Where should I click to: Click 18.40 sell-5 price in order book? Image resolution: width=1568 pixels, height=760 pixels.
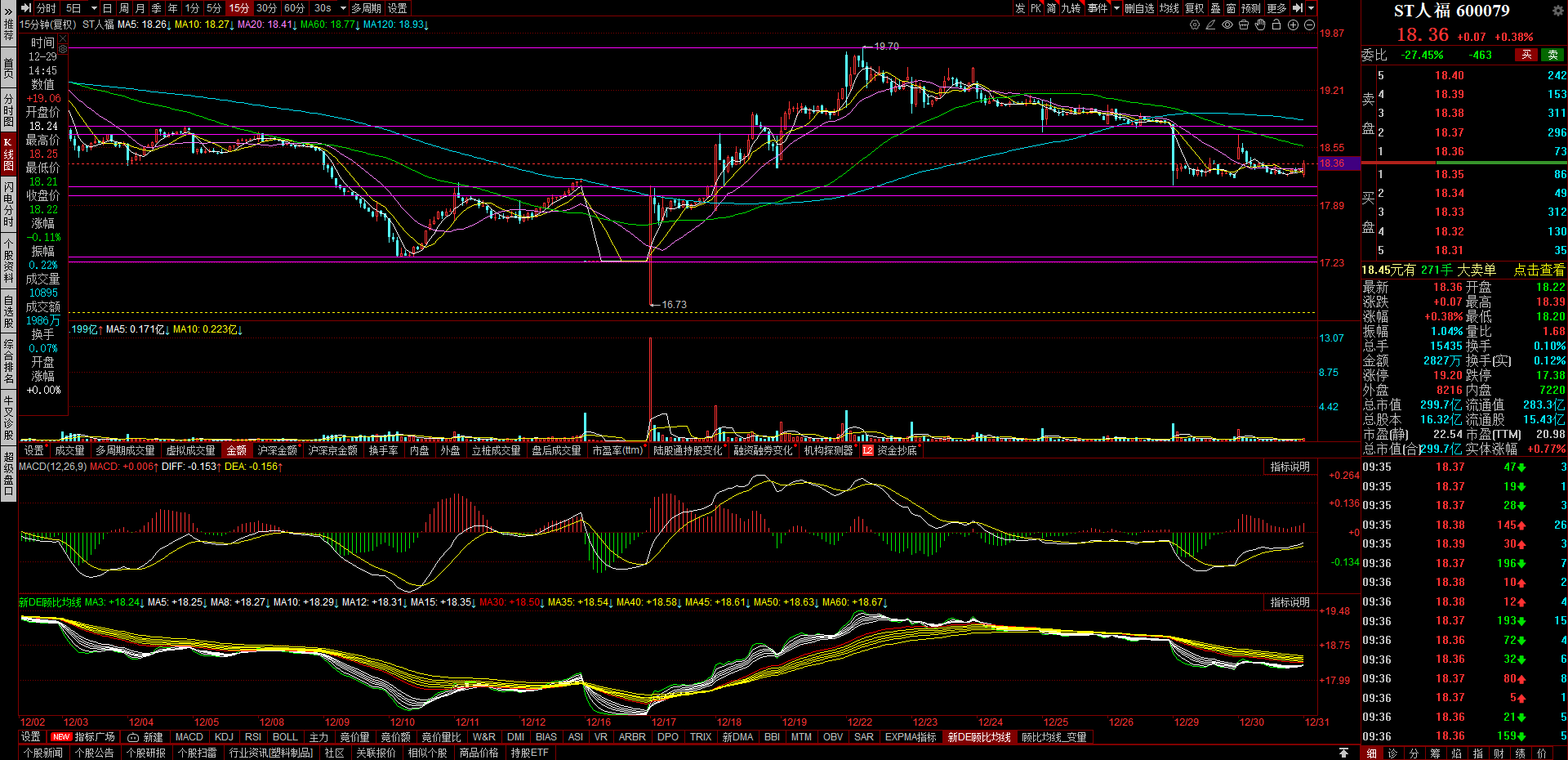1450,75
